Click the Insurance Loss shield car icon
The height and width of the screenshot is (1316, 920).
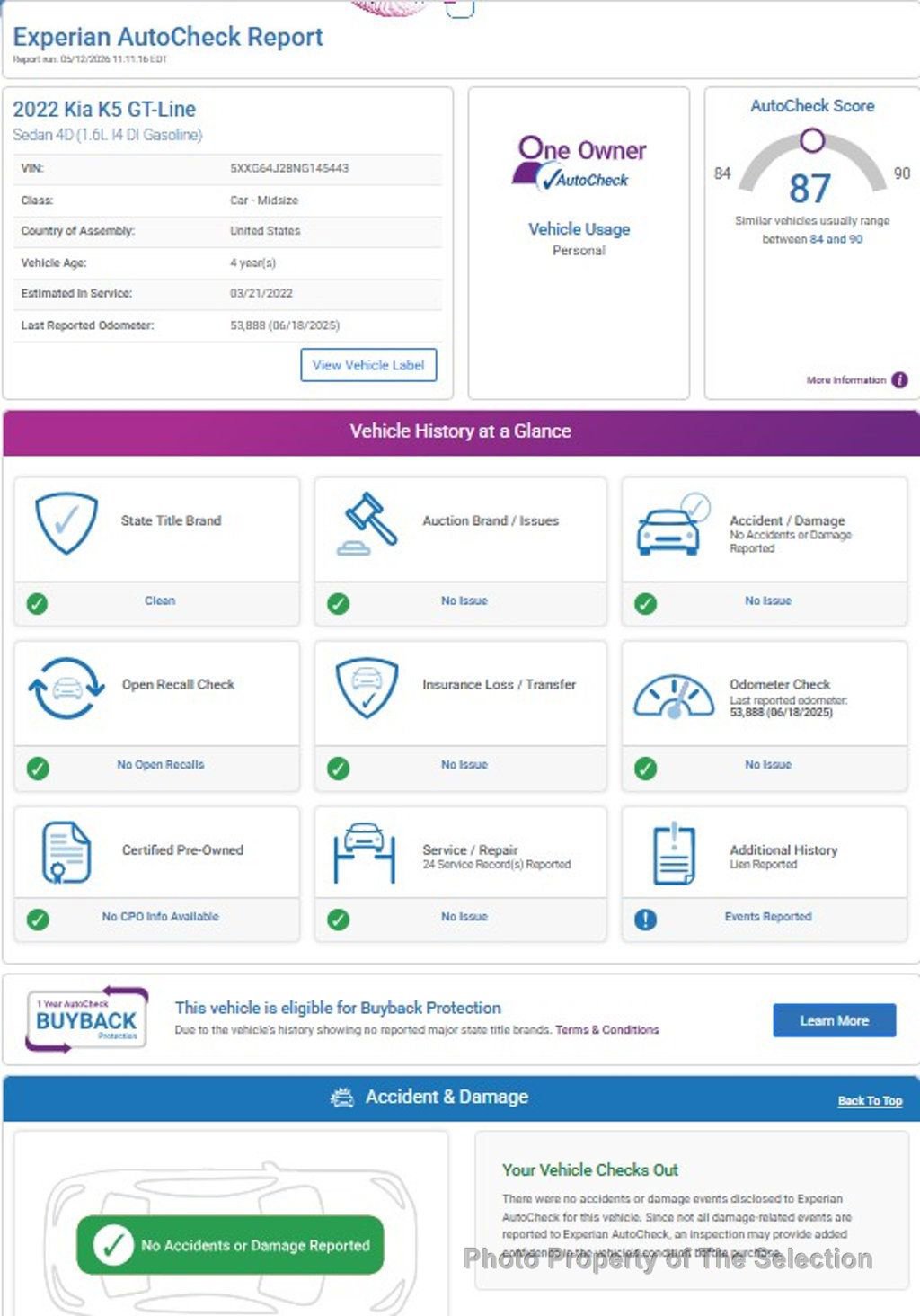coord(367,688)
